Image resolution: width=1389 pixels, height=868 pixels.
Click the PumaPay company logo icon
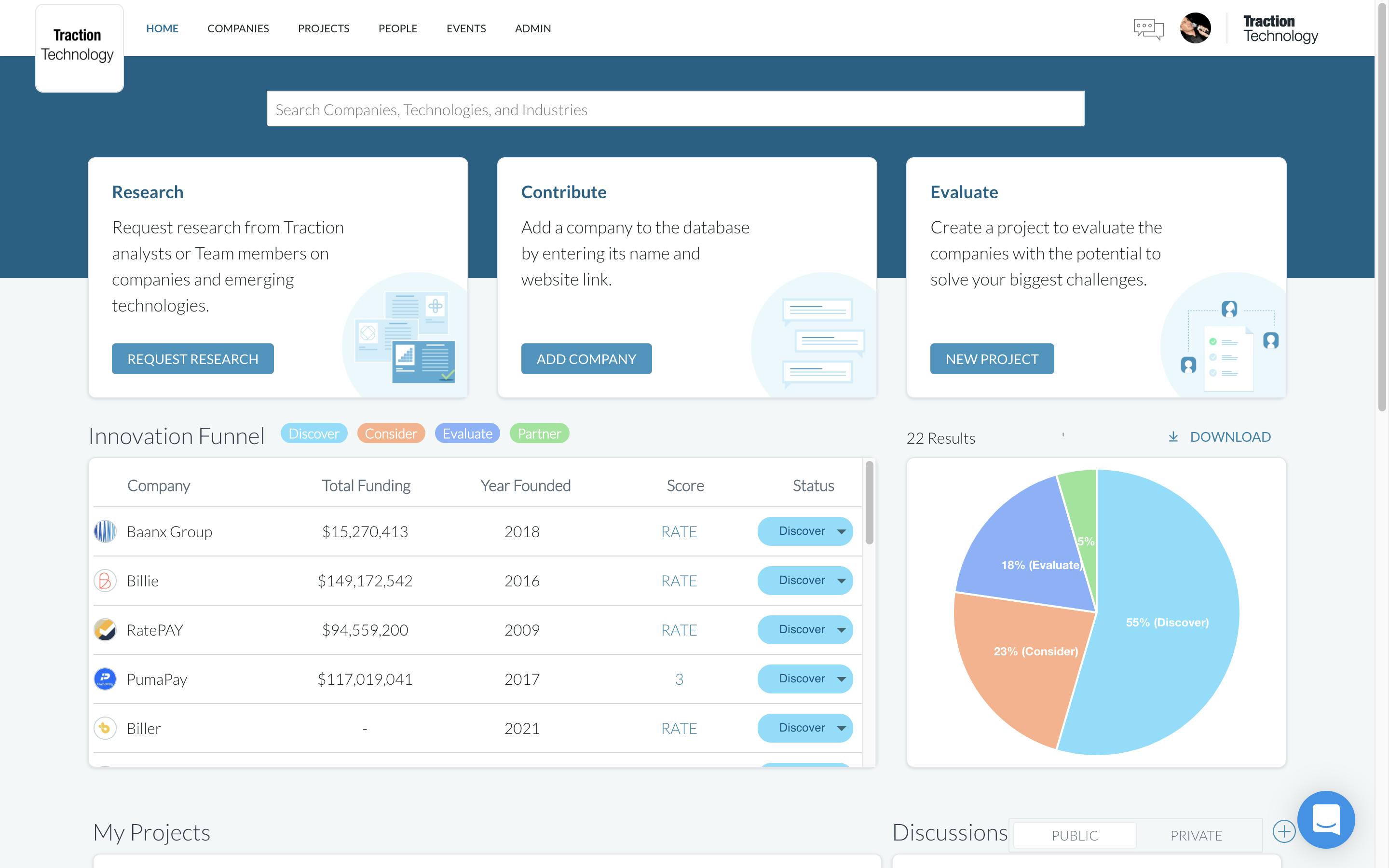[x=105, y=678]
